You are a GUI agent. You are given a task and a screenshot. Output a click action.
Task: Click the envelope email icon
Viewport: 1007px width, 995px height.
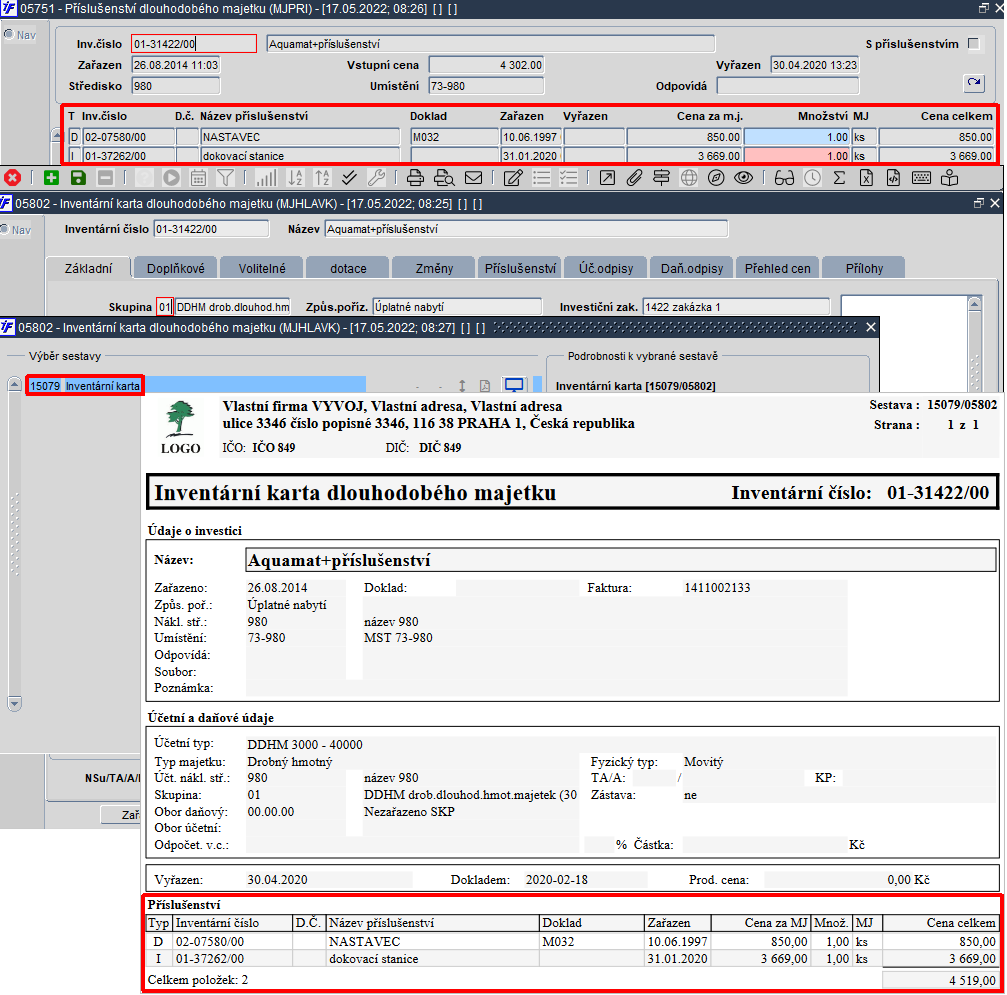pos(473,178)
